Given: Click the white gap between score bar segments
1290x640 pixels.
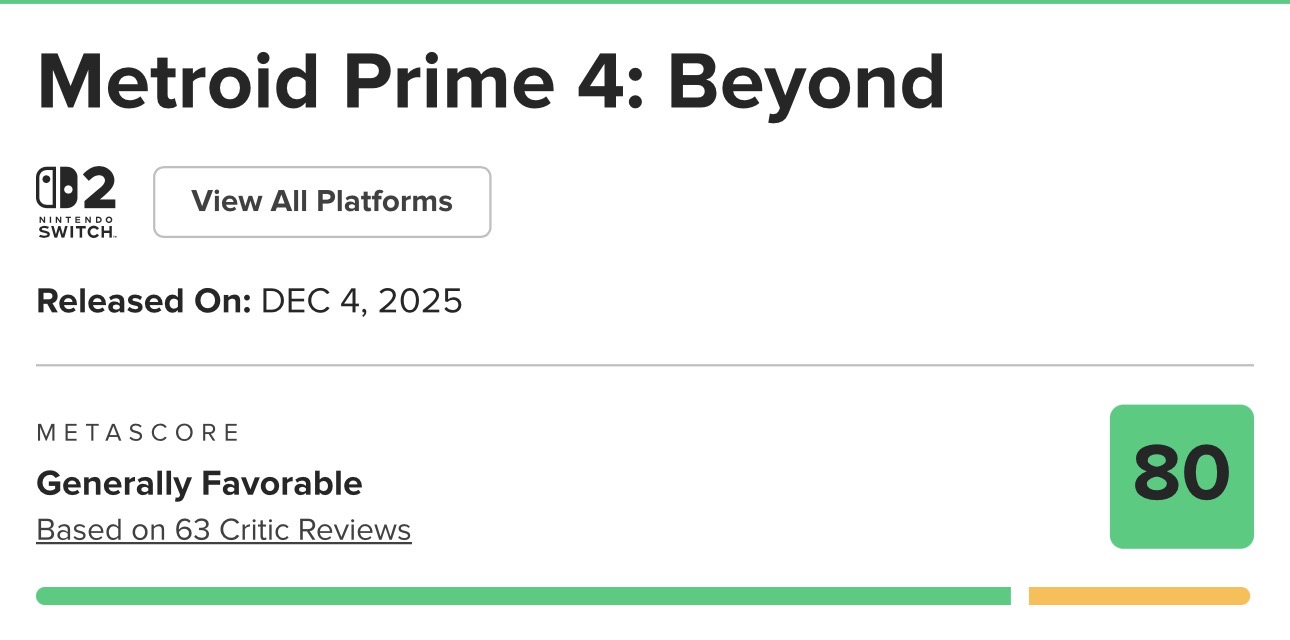Looking at the screenshot, I should (x=1020, y=596).
